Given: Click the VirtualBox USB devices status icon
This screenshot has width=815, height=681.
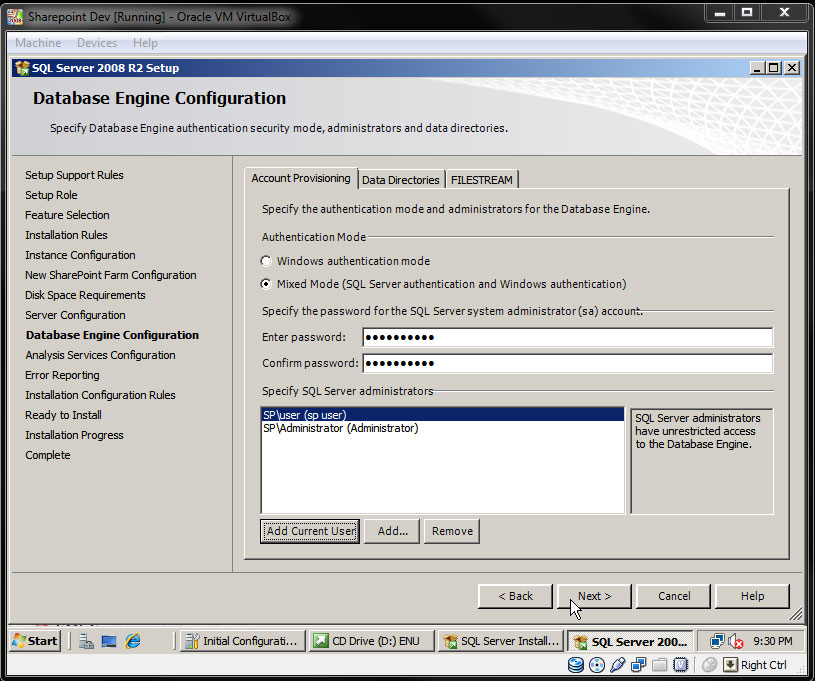Looking at the screenshot, I should [x=617, y=665].
